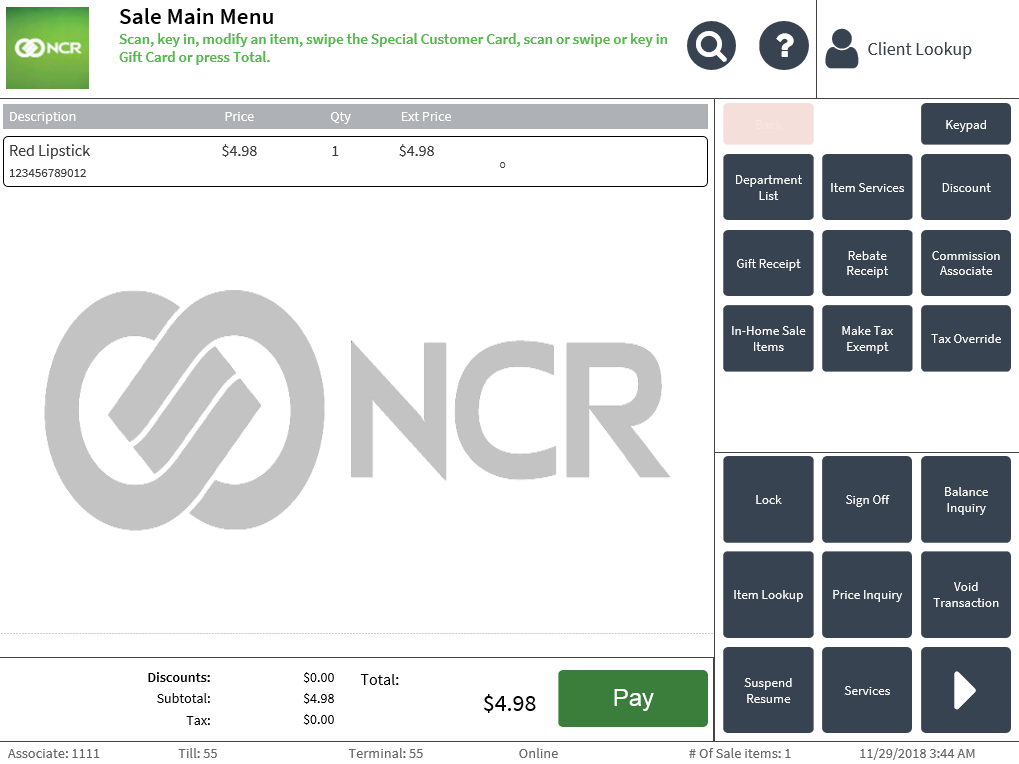Click the Qty value 1 of Red Lipstick

coord(335,151)
